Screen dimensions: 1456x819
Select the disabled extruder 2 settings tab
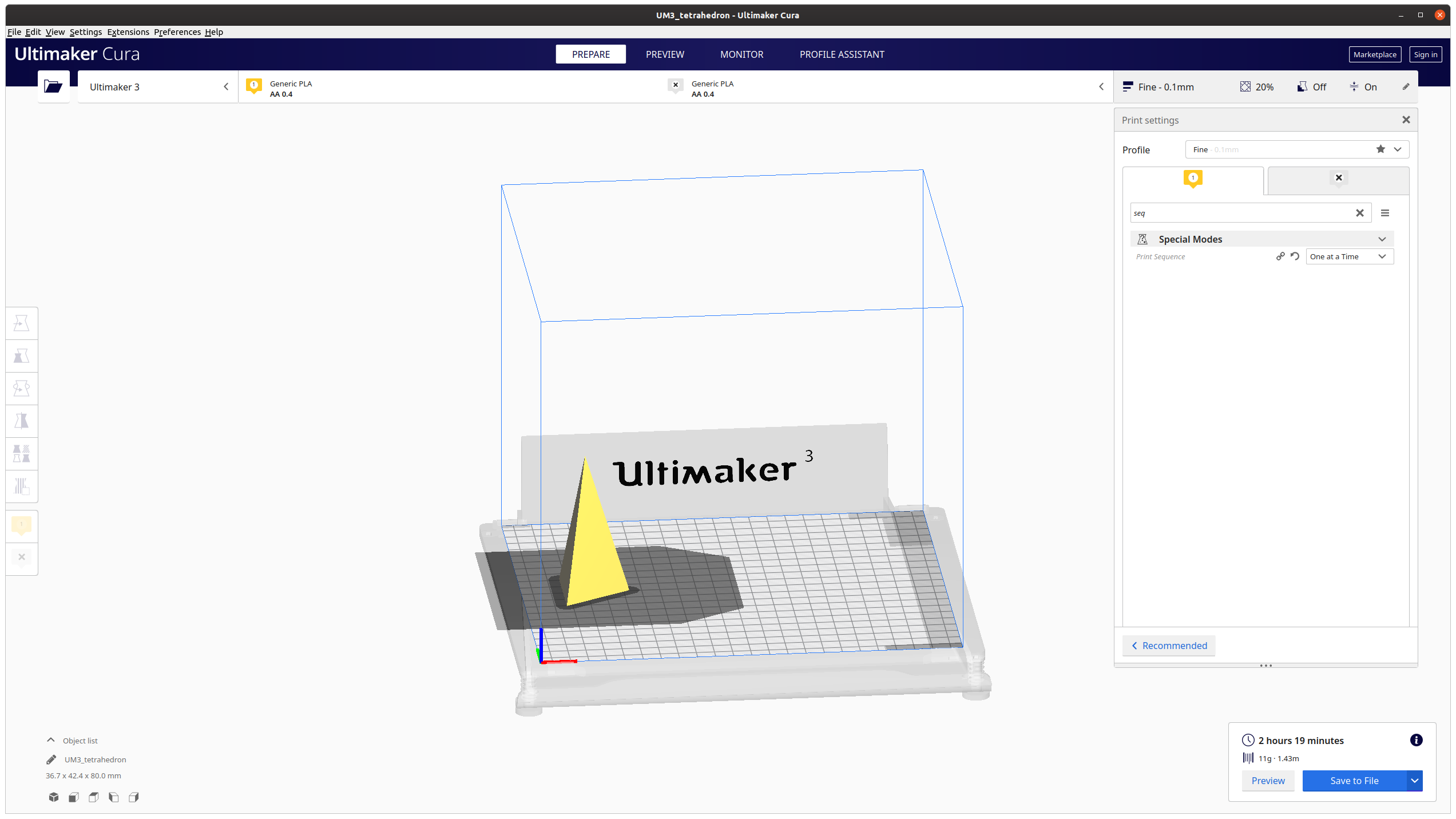click(1338, 181)
